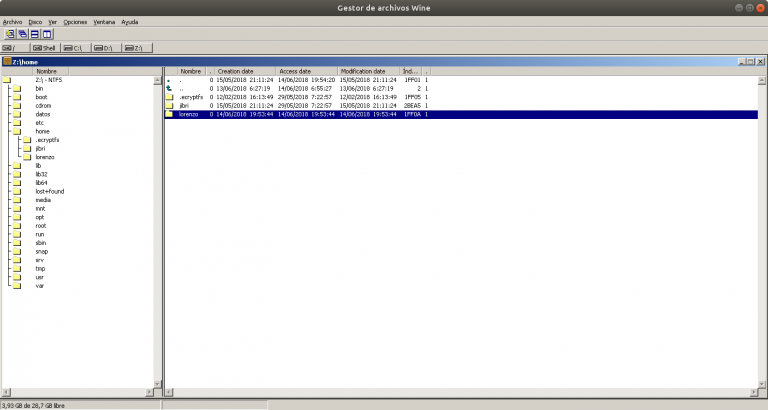Switch to the D:\ drive button
This screenshot has height=410, width=768.
coord(103,47)
